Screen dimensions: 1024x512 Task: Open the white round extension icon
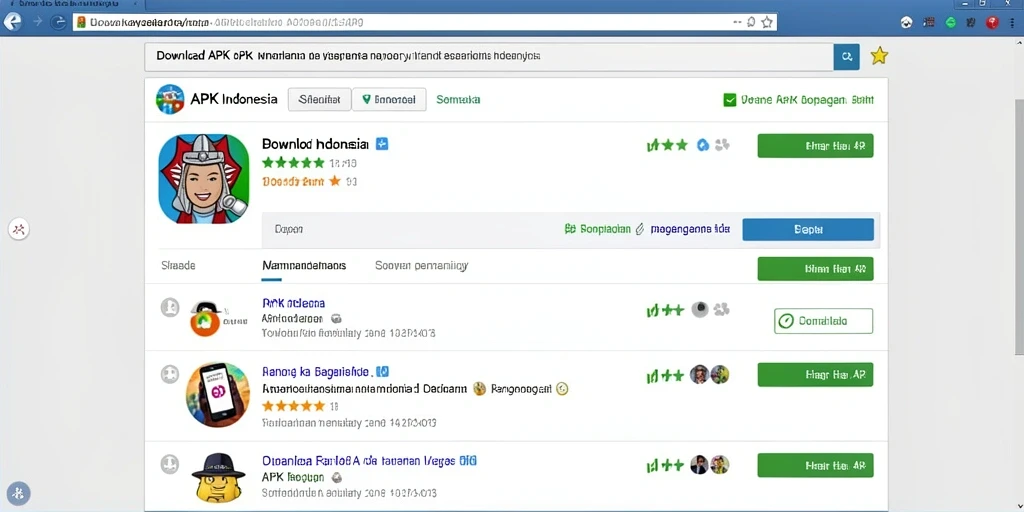pos(906,22)
